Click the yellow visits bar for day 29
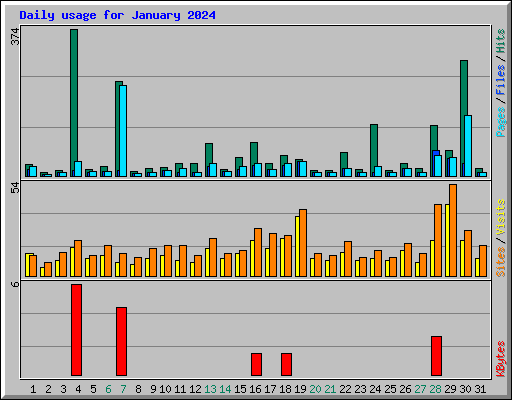 tap(447, 240)
